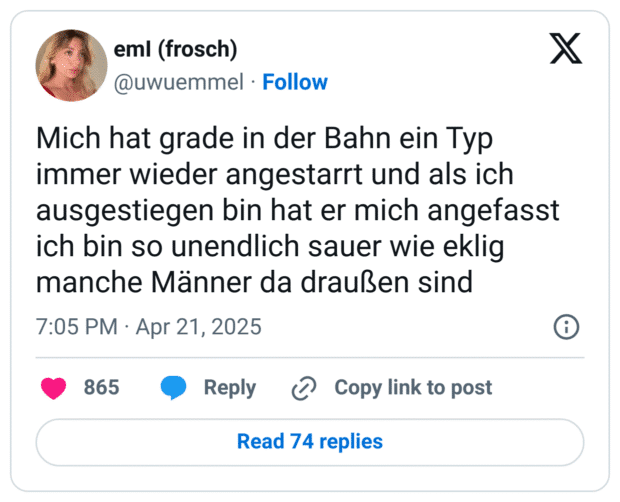Like the post with the heart icon
Viewport: 620px width, 502px height.
53,388
